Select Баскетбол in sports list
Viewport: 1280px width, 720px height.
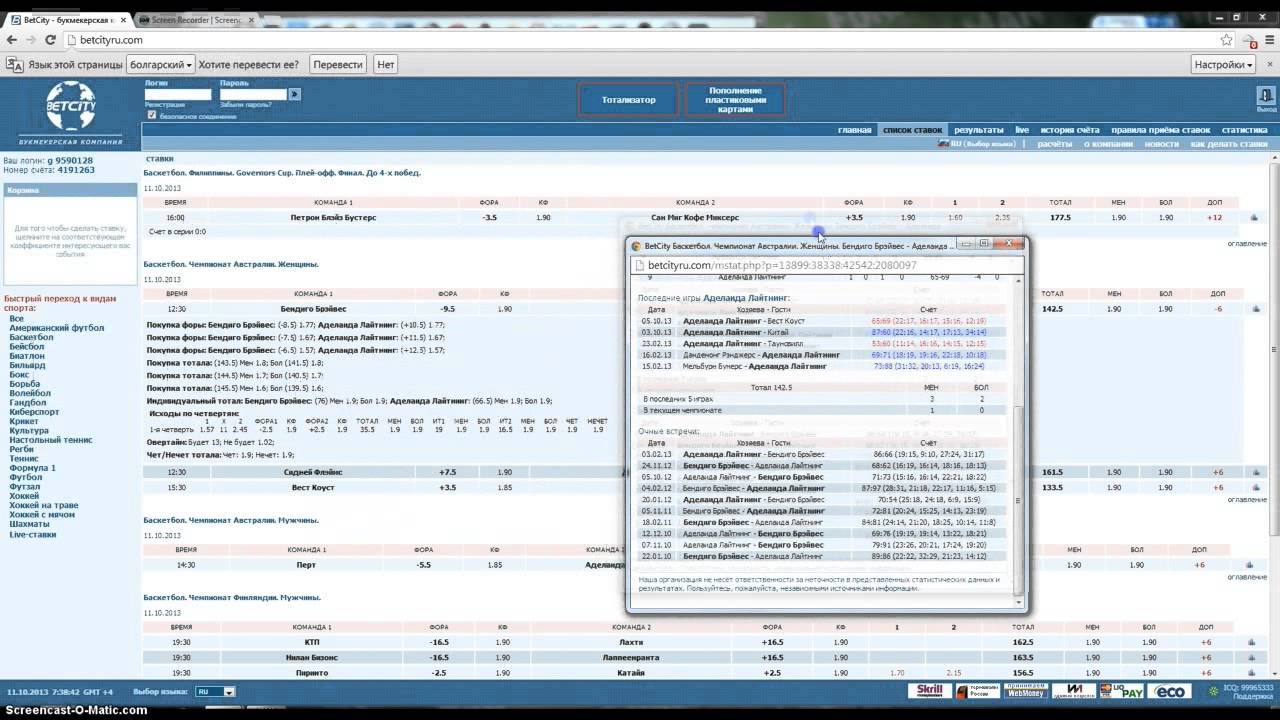(31, 337)
